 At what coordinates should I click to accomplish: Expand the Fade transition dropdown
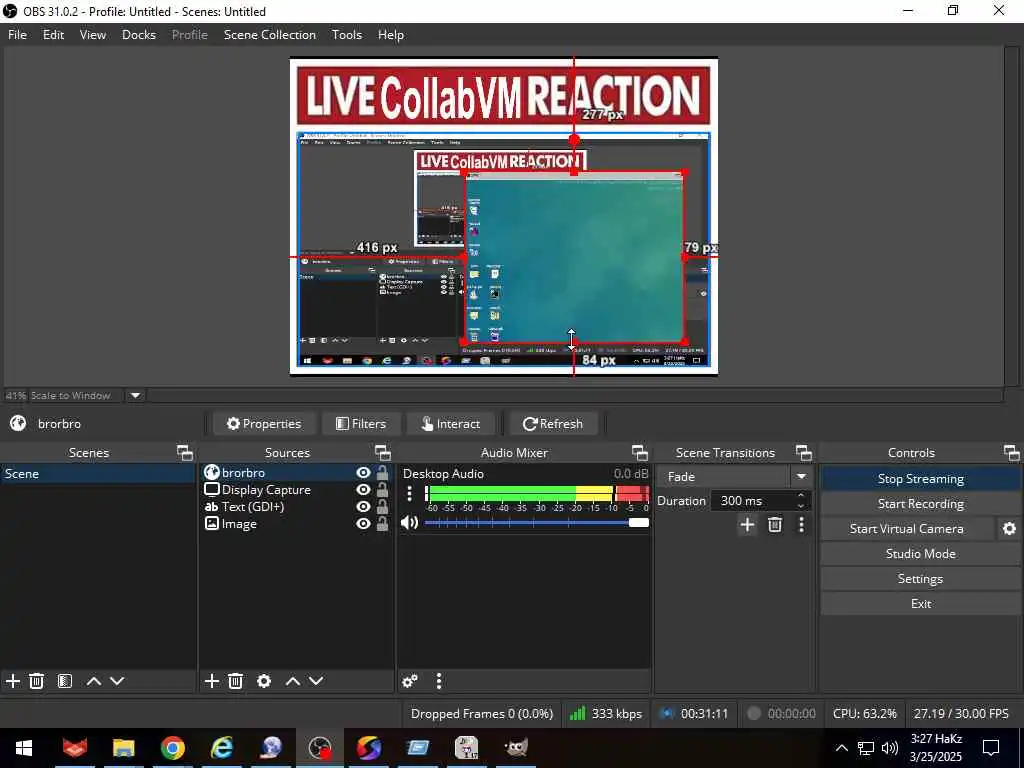801,477
